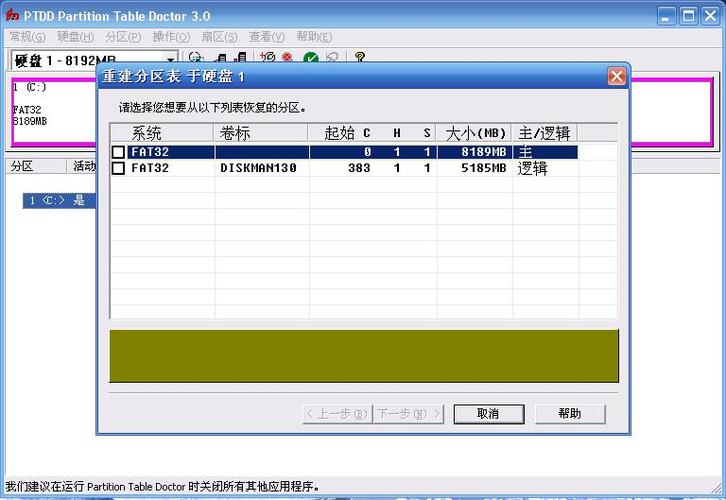The height and width of the screenshot is (500, 726).
Task: Click the 卷标 column header
Action: pos(261,133)
